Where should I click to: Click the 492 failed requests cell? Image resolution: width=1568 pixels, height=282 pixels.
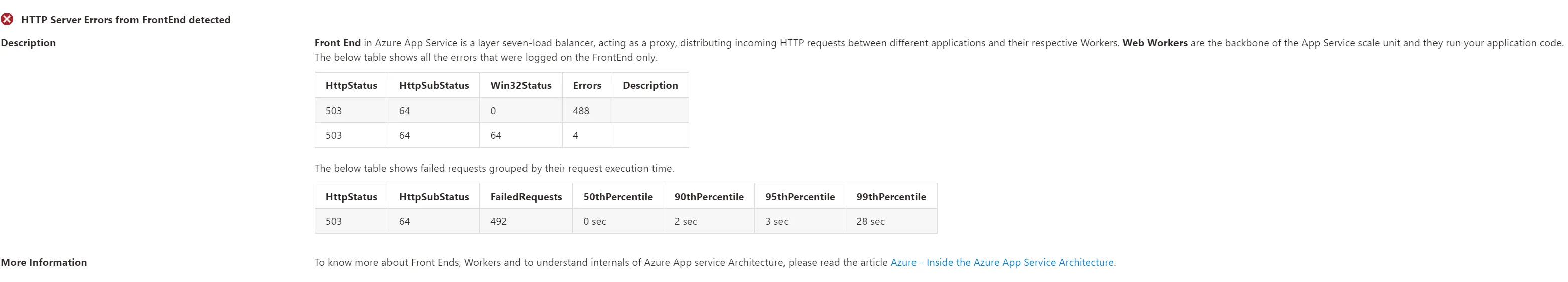498,222
